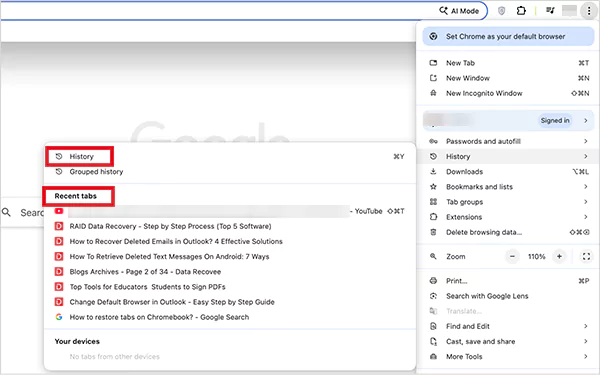Open Bookmarks and lists submenu
The width and height of the screenshot is (600, 375).
coord(508,187)
